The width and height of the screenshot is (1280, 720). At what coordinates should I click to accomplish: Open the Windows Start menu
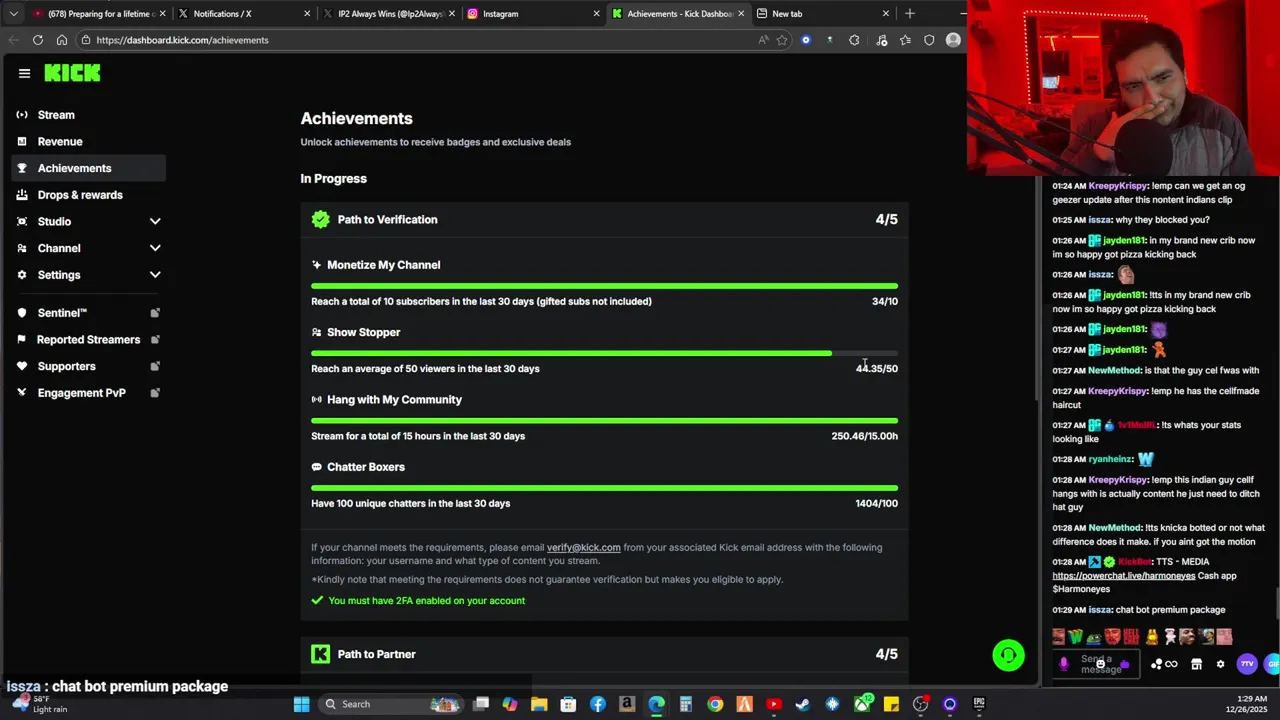(301, 704)
